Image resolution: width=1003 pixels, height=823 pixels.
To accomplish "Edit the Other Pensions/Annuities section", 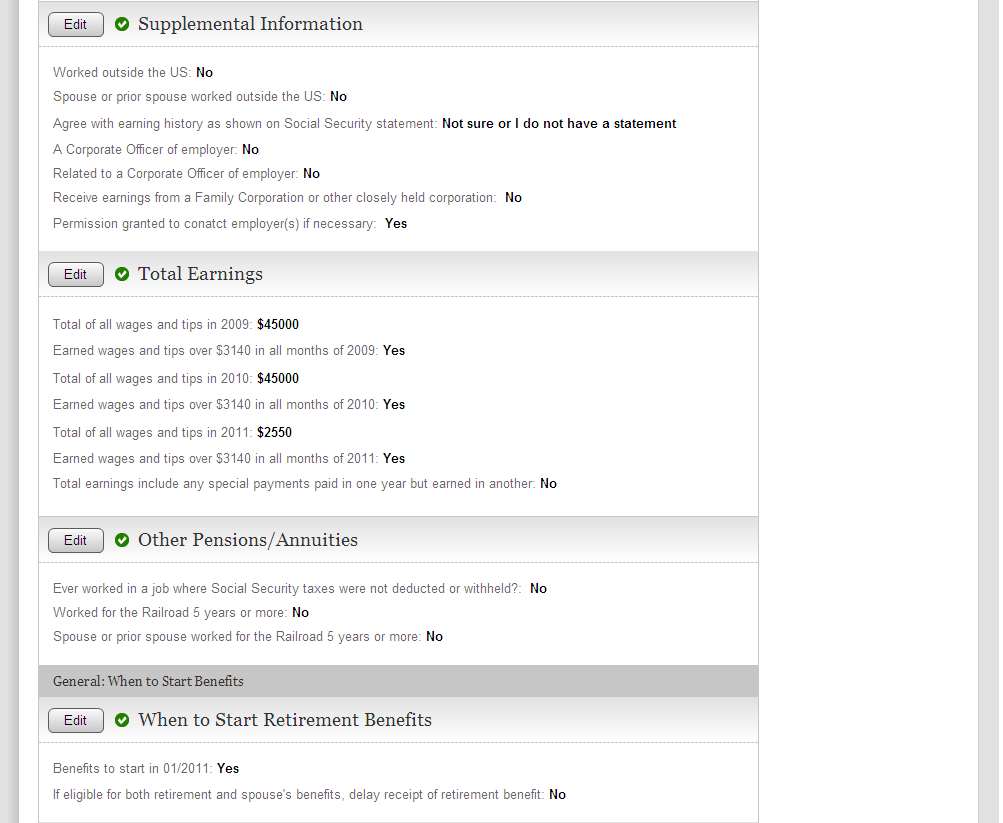I will click(76, 541).
